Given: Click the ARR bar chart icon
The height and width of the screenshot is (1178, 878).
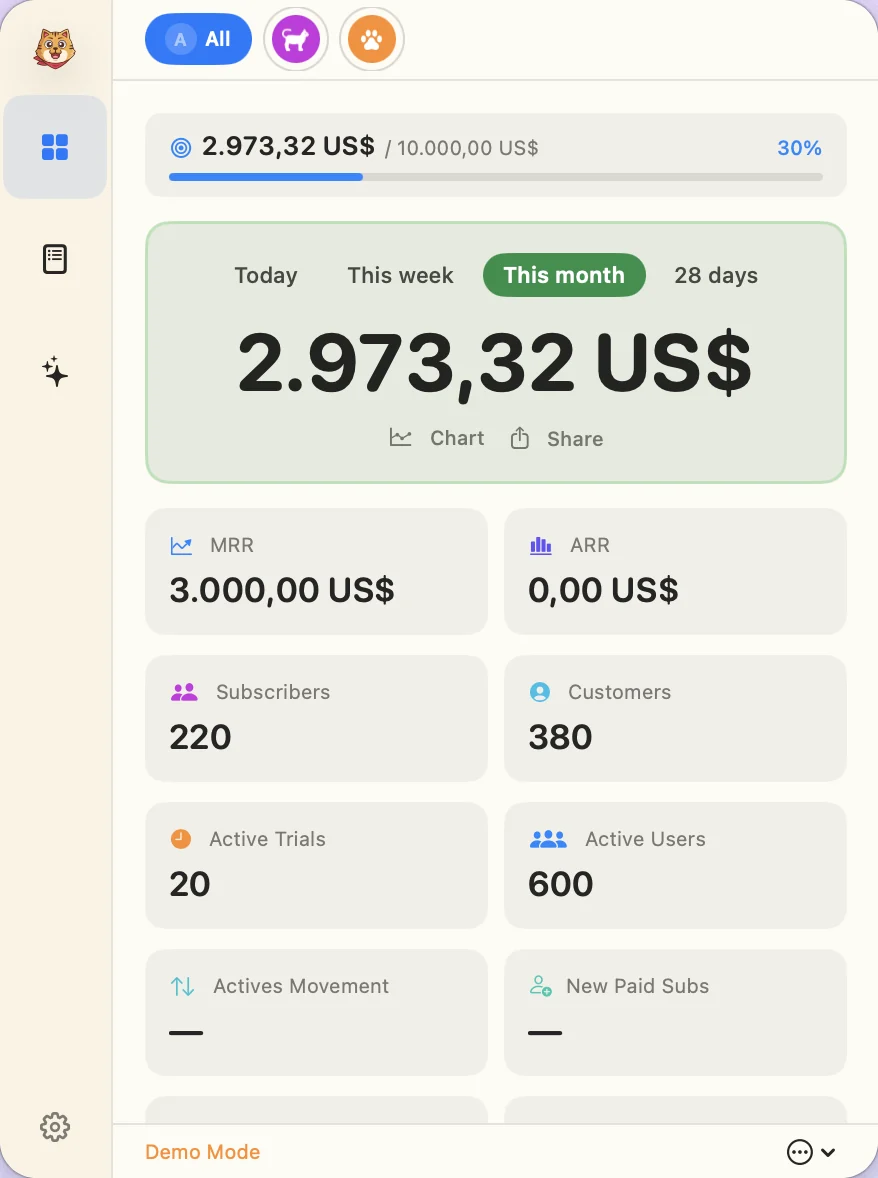Looking at the screenshot, I should (x=541, y=545).
